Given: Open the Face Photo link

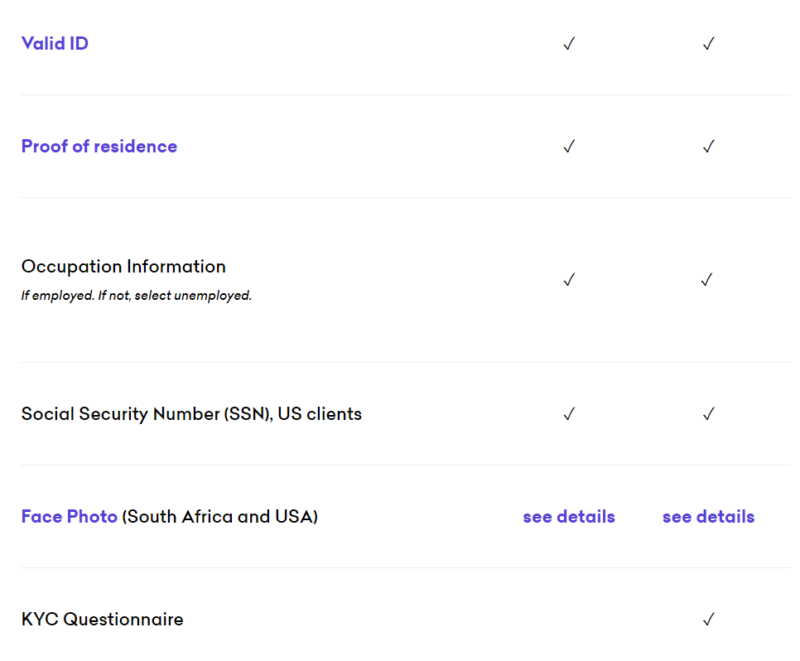Looking at the screenshot, I should coord(69,517).
